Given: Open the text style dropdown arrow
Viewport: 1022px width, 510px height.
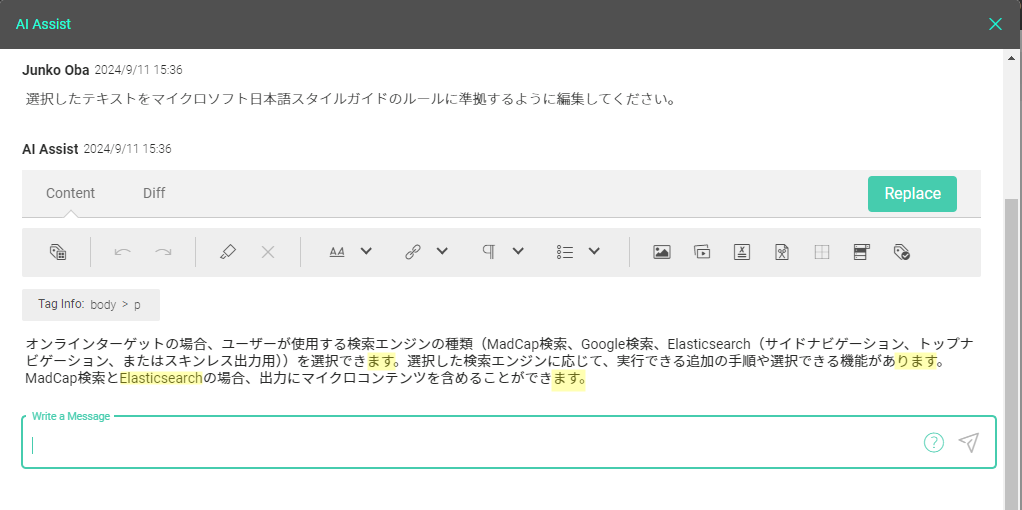Looking at the screenshot, I should [x=366, y=251].
